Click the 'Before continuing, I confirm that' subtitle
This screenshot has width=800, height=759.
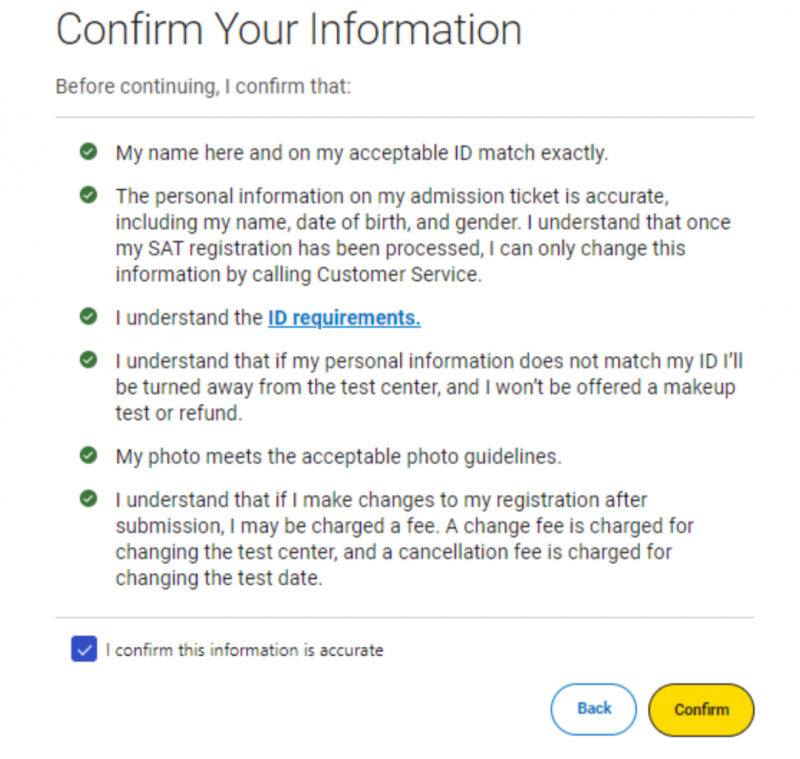click(x=203, y=87)
